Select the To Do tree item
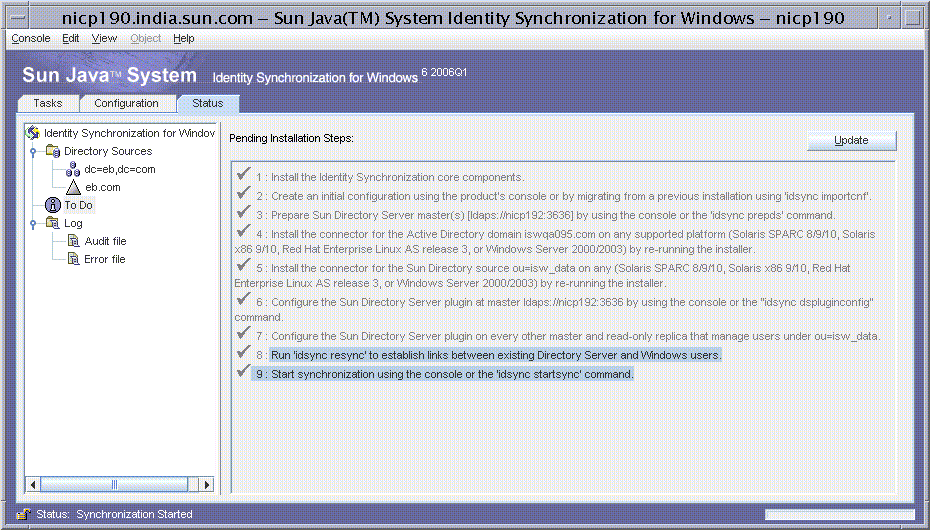Image resolution: width=930 pixels, height=530 pixels. click(78, 205)
